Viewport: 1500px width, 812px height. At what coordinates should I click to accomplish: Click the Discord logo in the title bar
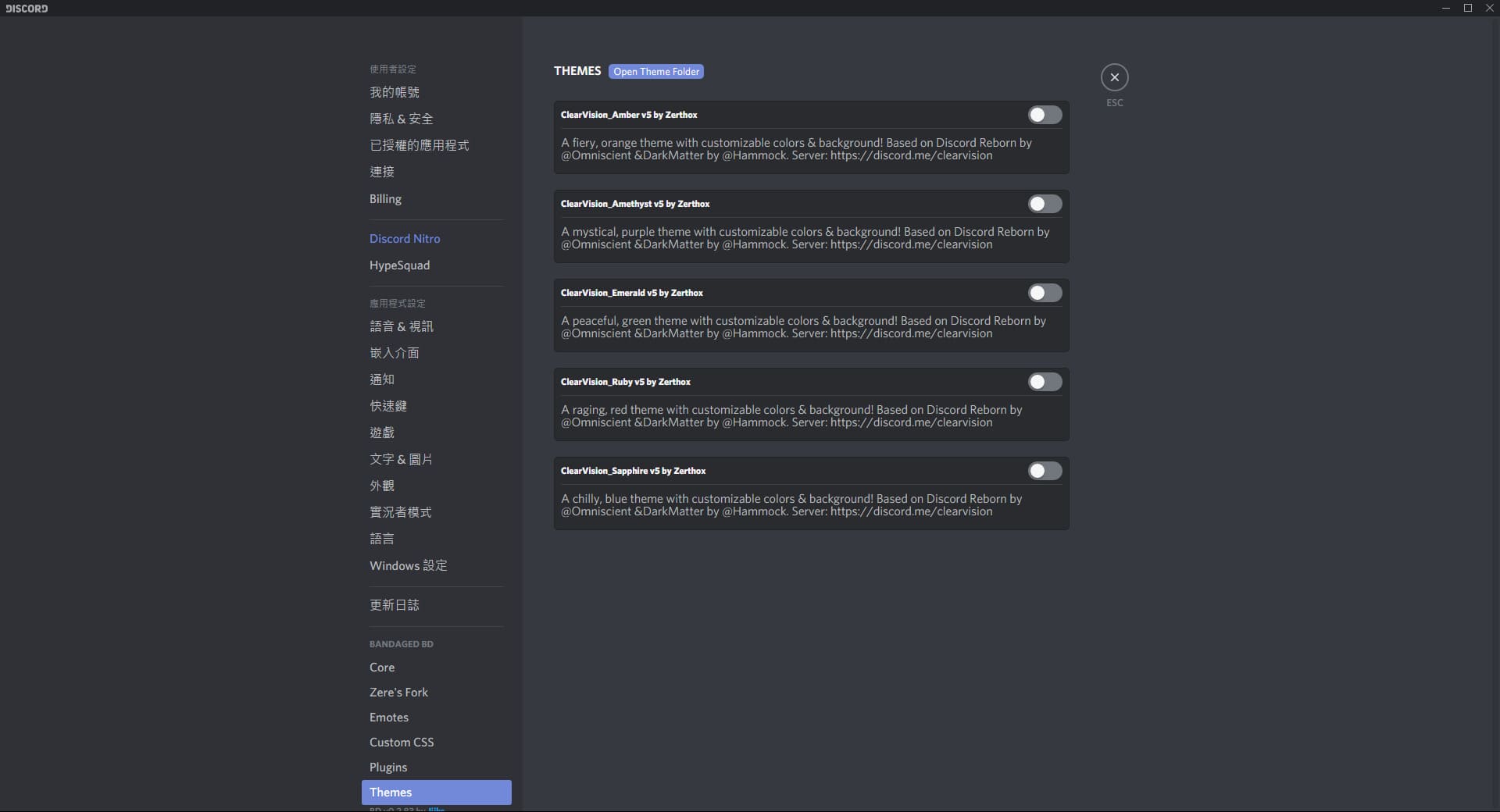point(27,8)
